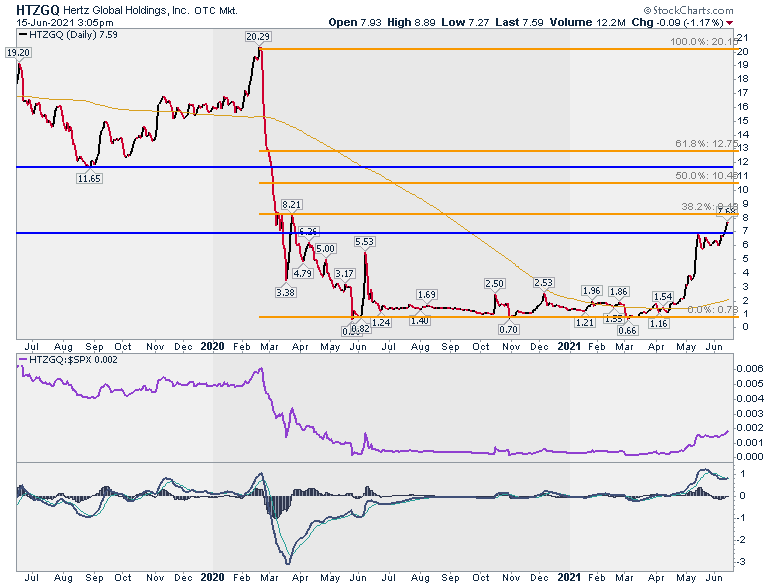Click the 4.79 price label

click(x=302, y=274)
